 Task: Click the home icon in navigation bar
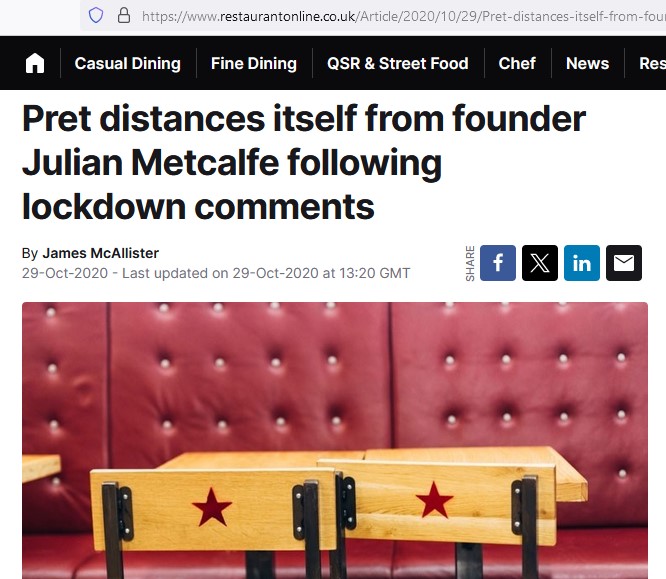click(35, 63)
